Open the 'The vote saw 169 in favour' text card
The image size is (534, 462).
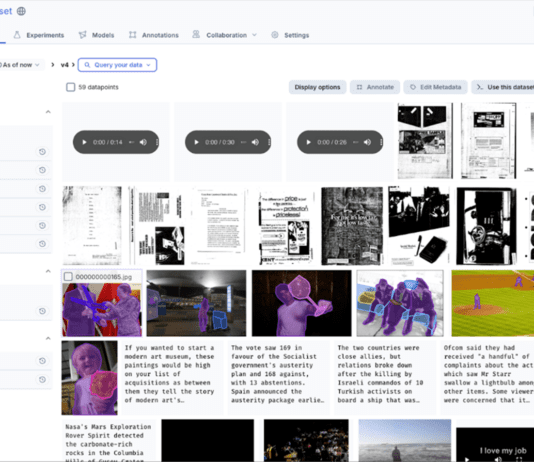pyautogui.click(x=278, y=378)
